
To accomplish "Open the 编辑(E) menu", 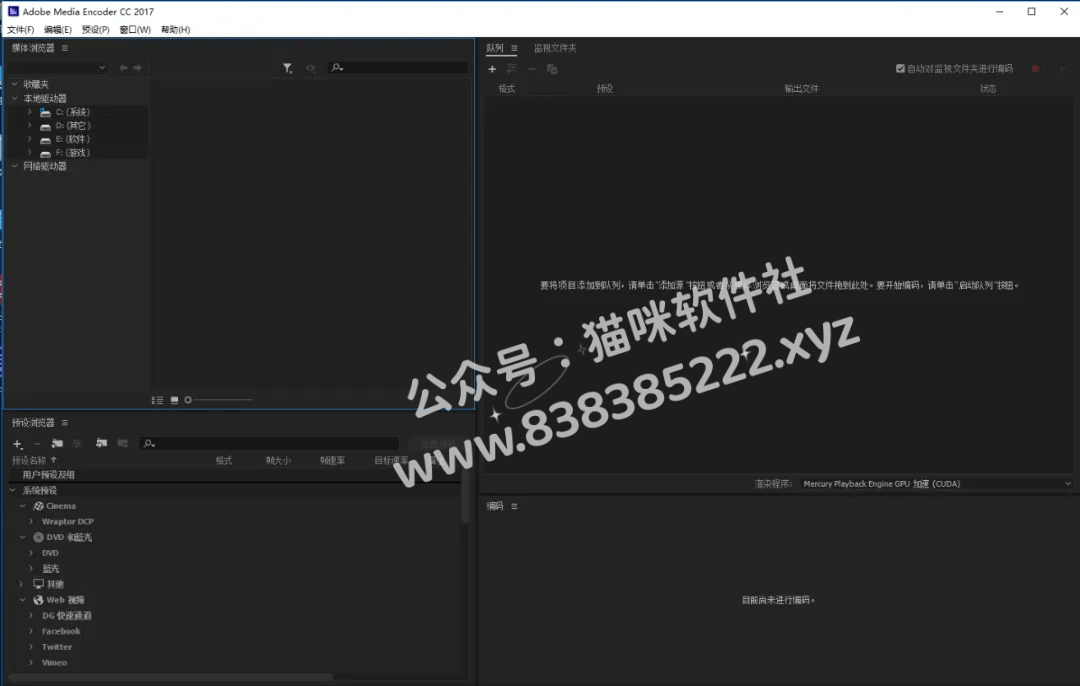I will pos(58,30).
